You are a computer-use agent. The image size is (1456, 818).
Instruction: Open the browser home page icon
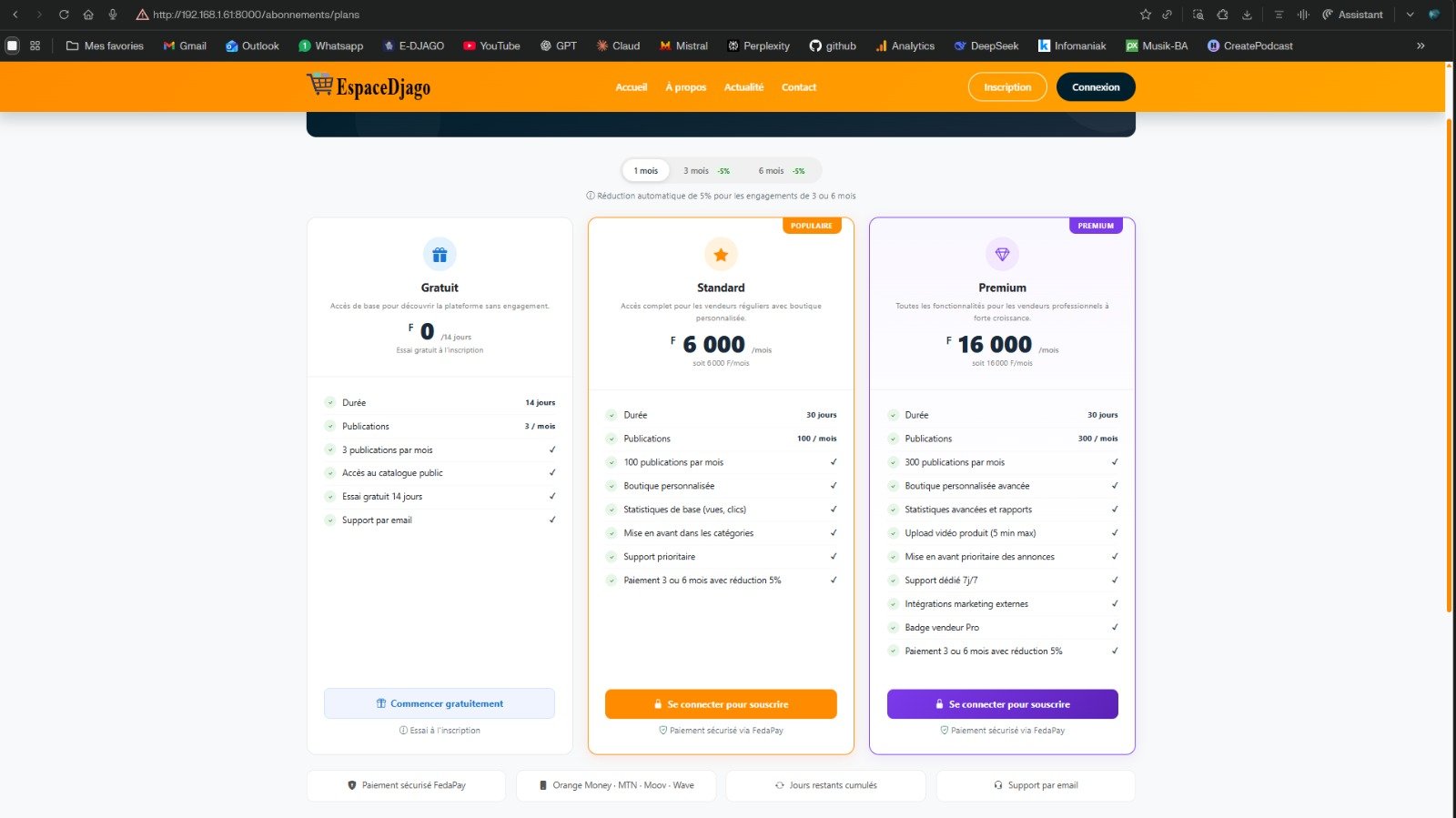[x=88, y=15]
